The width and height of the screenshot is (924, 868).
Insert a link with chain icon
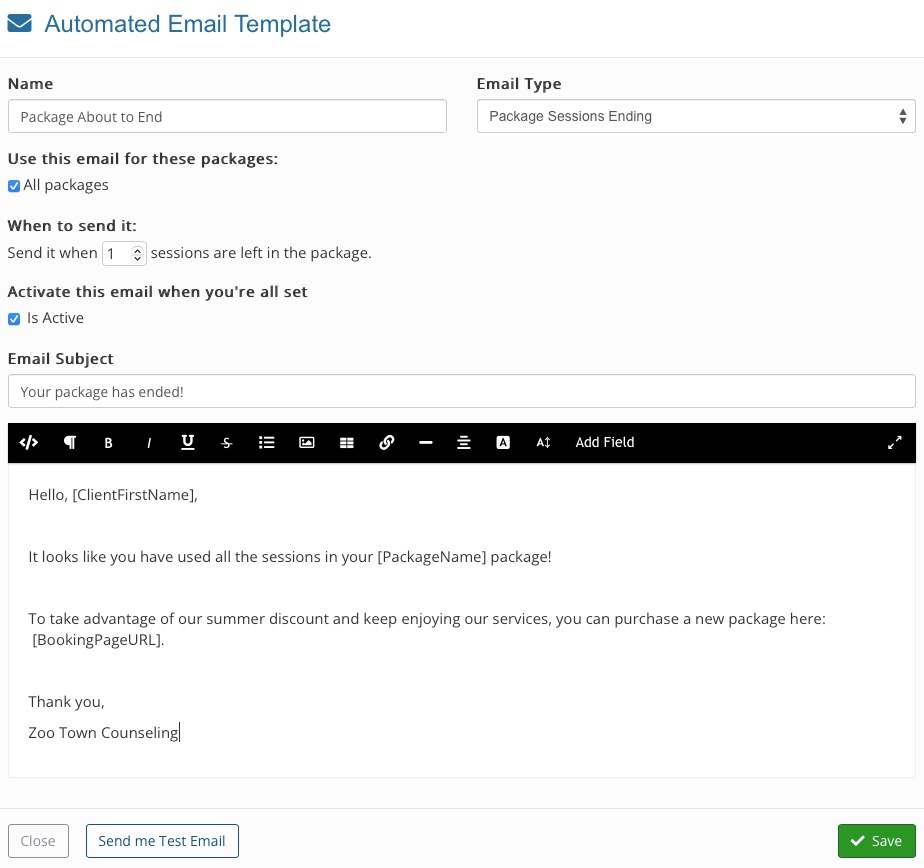click(387, 443)
